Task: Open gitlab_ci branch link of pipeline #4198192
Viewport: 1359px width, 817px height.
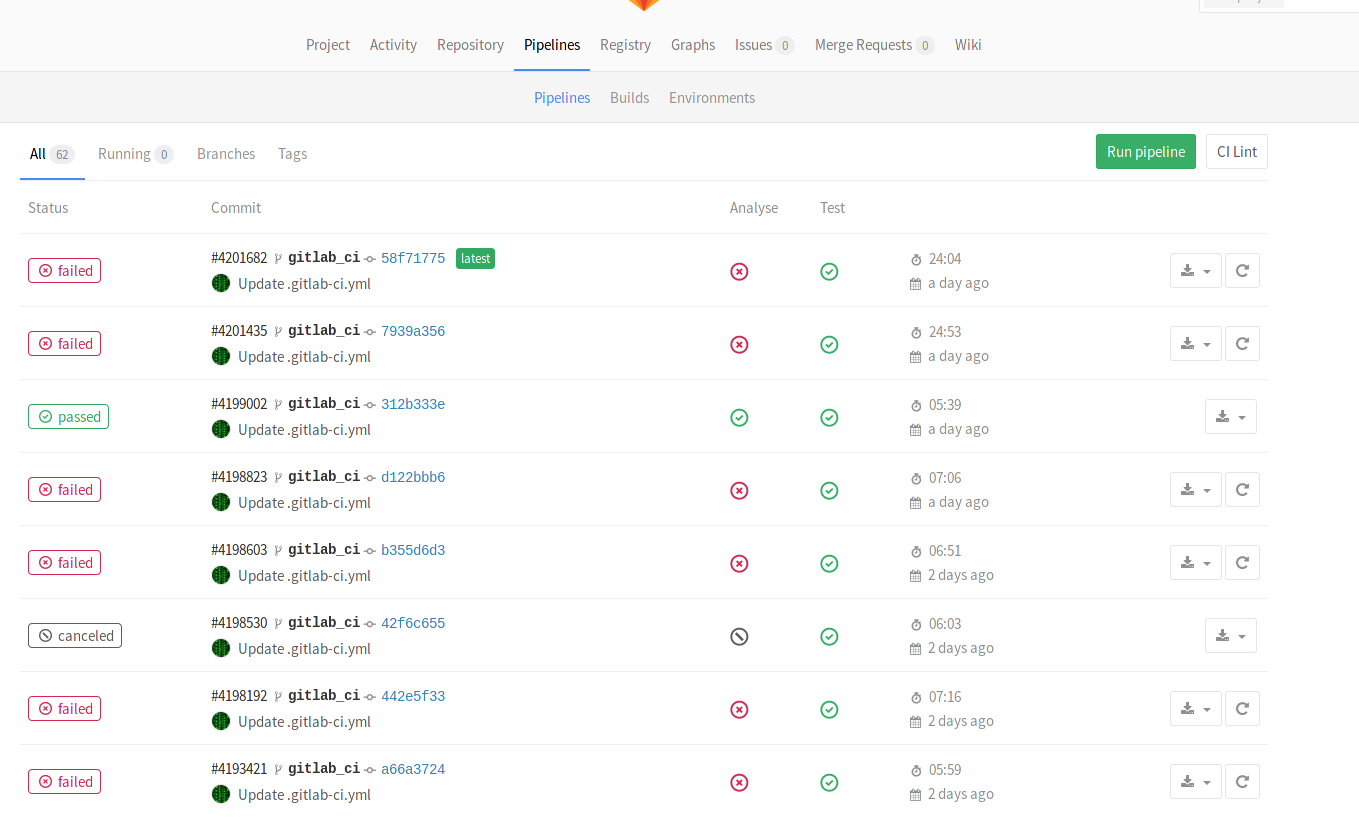Action: click(x=324, y=696)
